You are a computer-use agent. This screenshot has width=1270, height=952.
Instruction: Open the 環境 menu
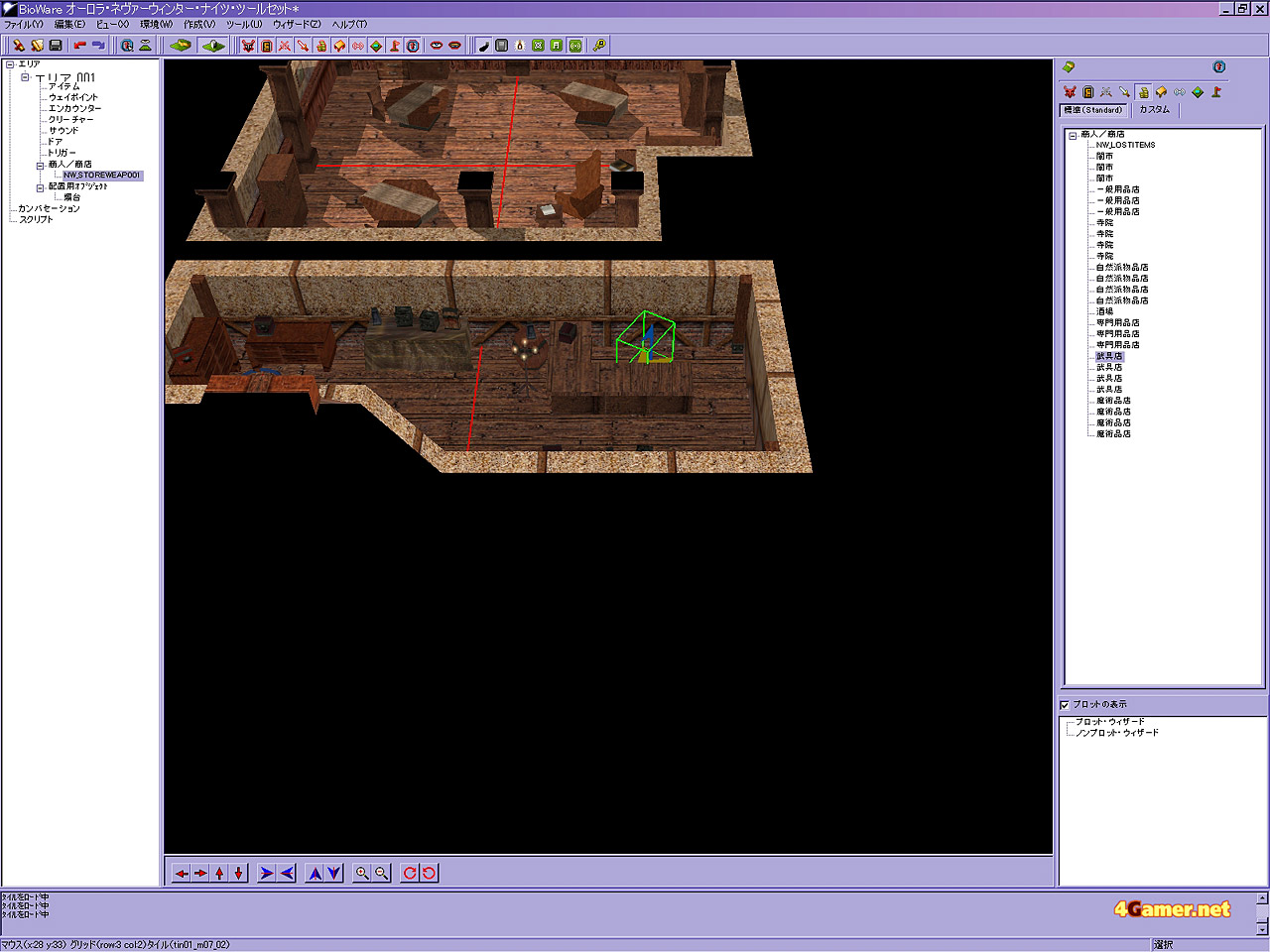156,24
